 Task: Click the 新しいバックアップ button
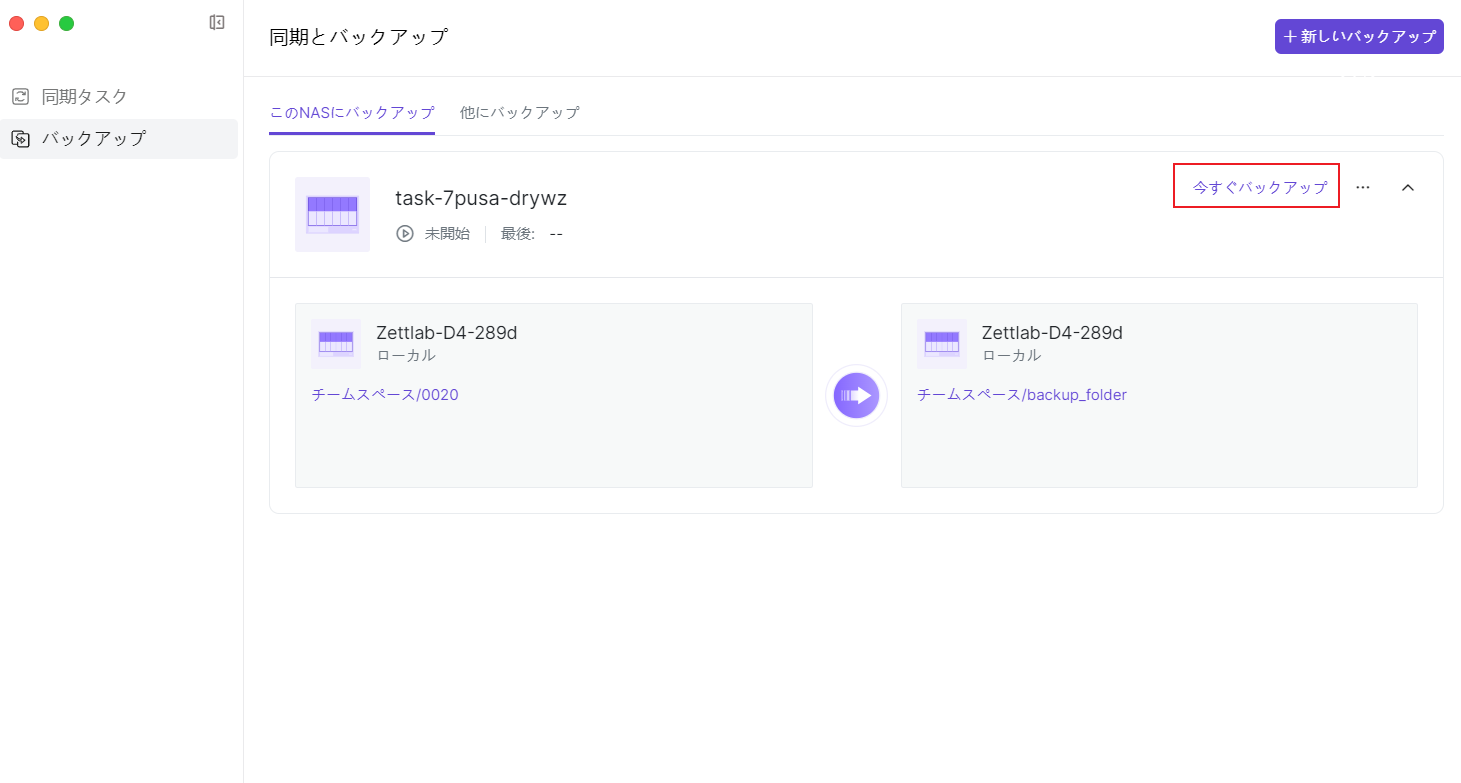click(1359, 36)
